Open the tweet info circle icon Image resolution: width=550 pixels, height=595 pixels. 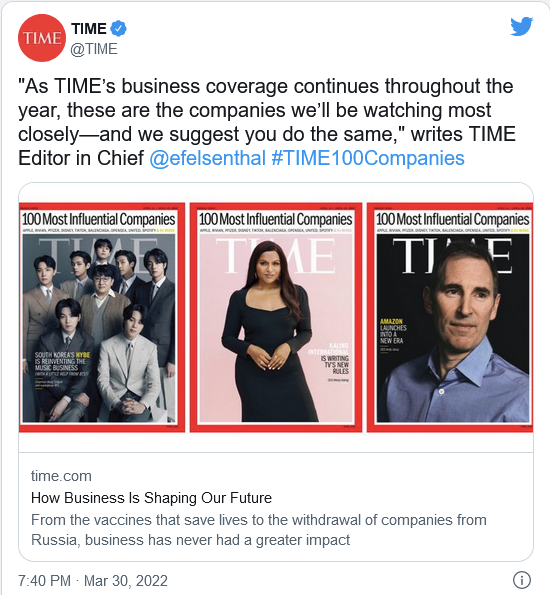(x=522, y=580)
